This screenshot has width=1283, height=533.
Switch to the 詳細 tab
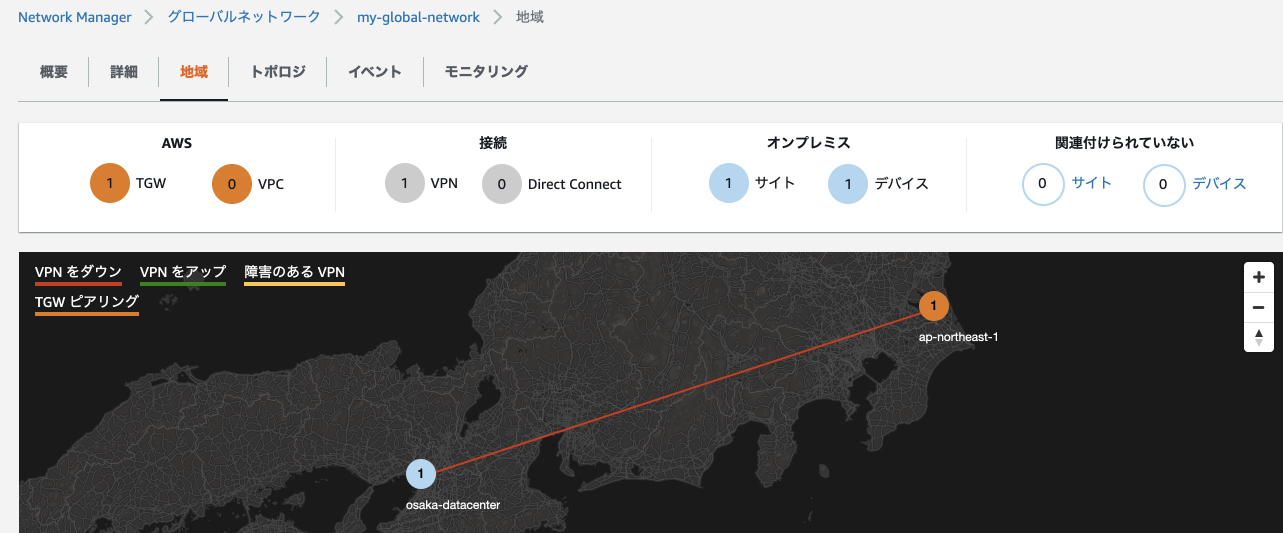124,72
